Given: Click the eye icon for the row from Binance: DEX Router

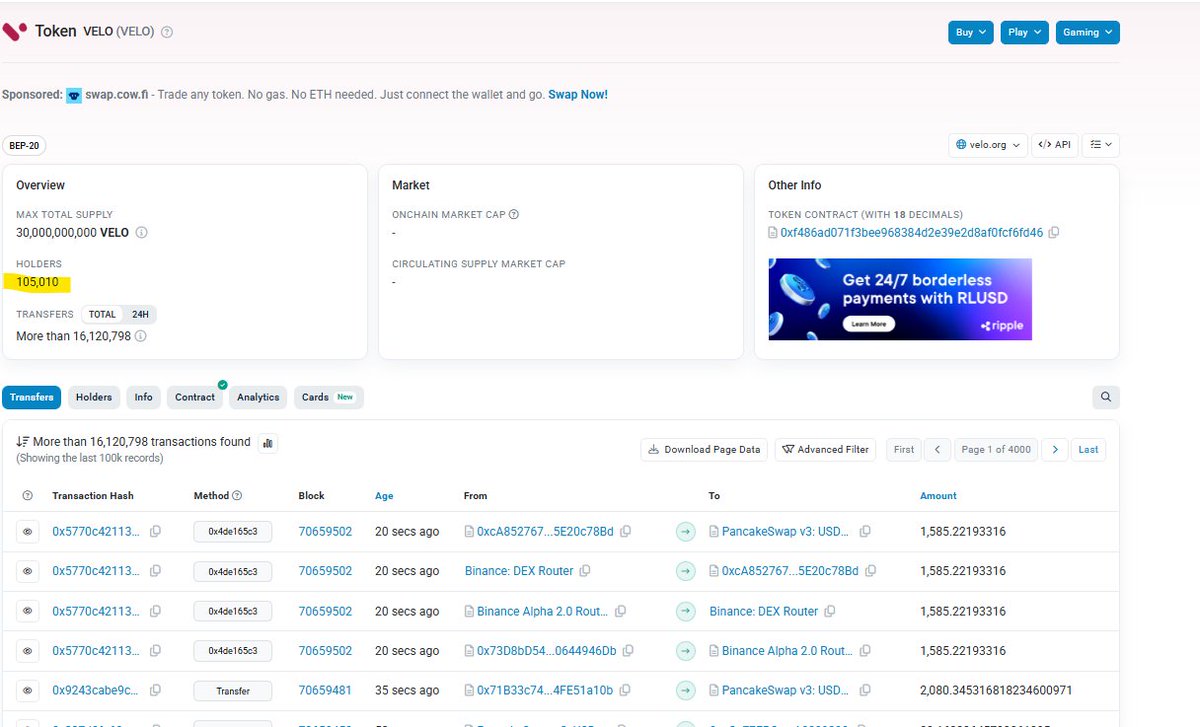Looking at the screenshot, I should coord(28,571).
